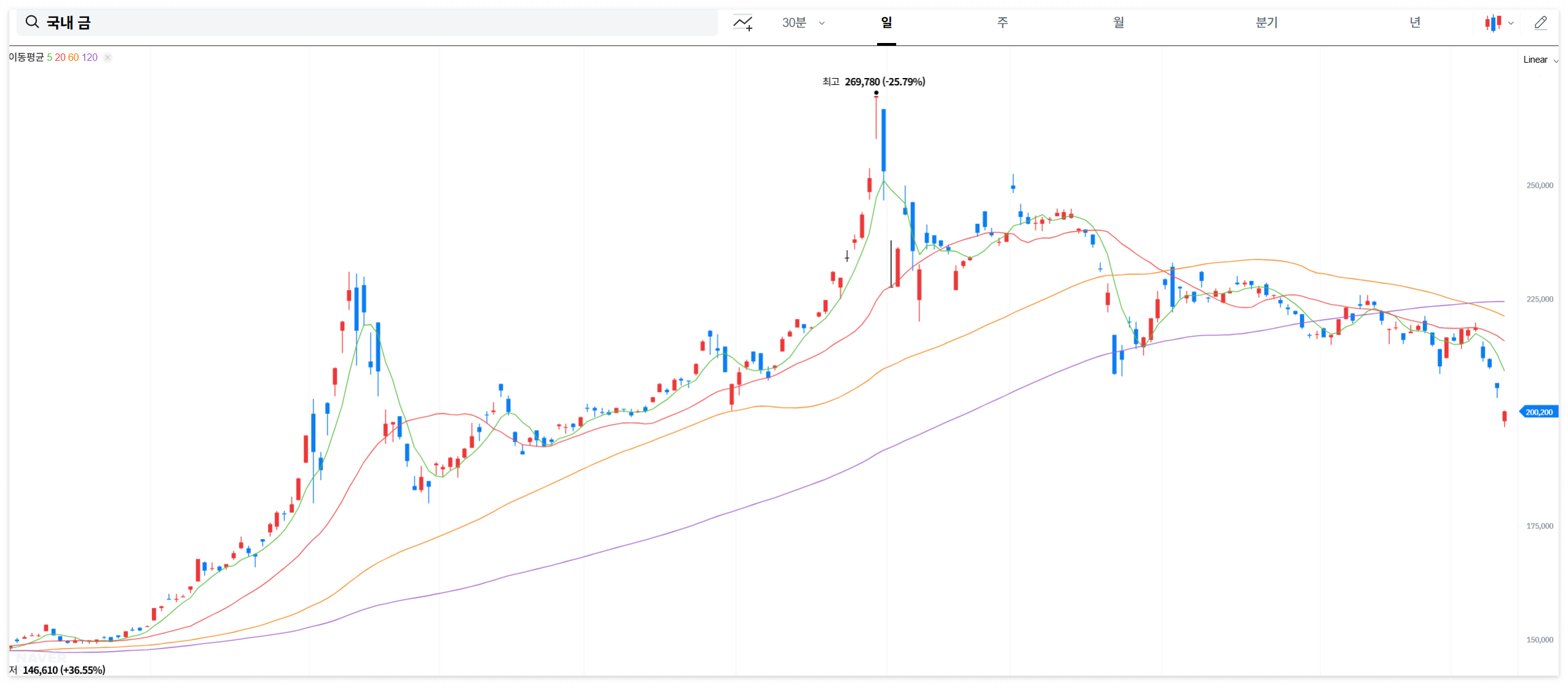
Task: Click the 225,000 axis label
Action: click(x=1539, y=299)
